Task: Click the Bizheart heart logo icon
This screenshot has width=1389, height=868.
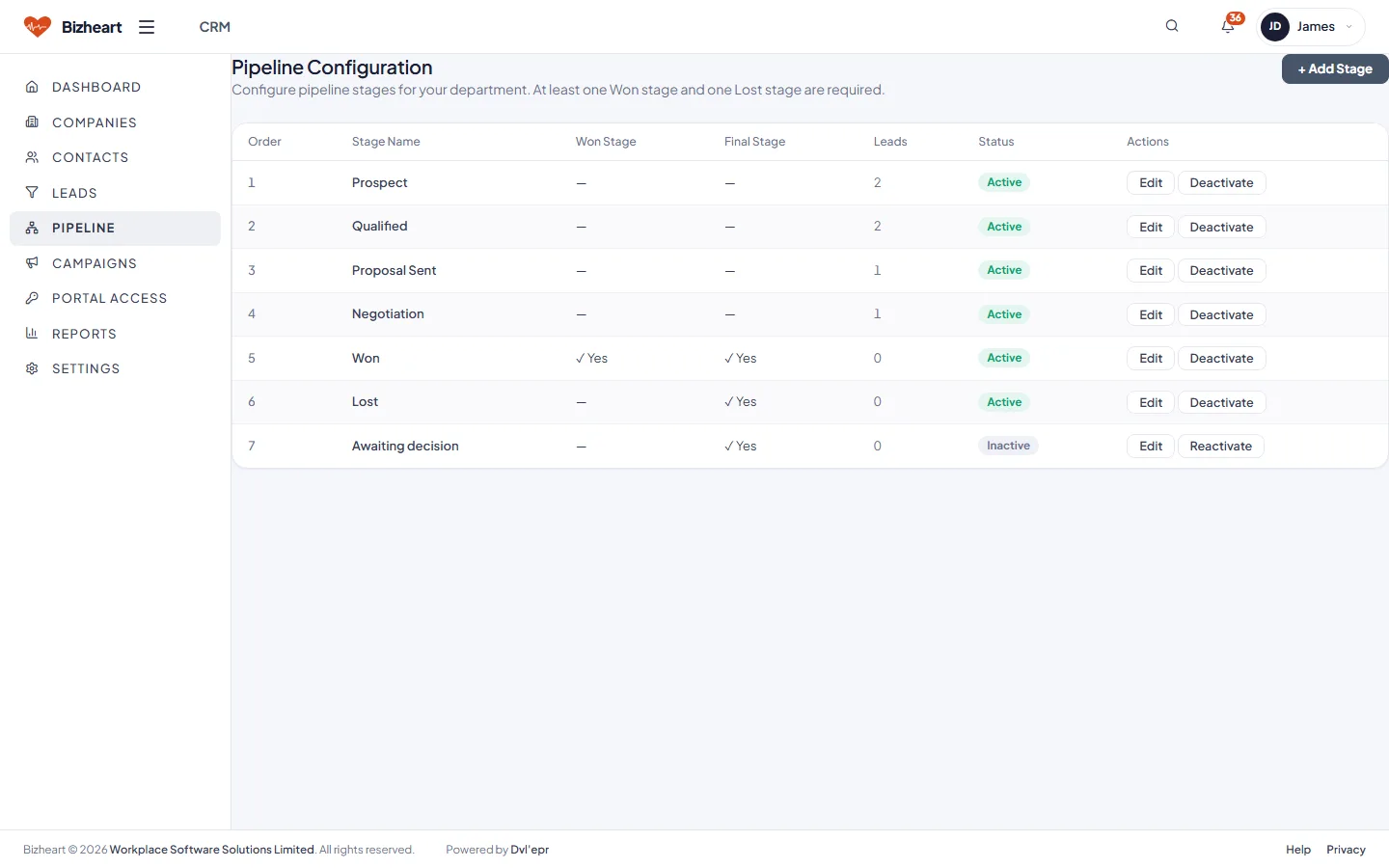Action: click(x=37, y=27)
